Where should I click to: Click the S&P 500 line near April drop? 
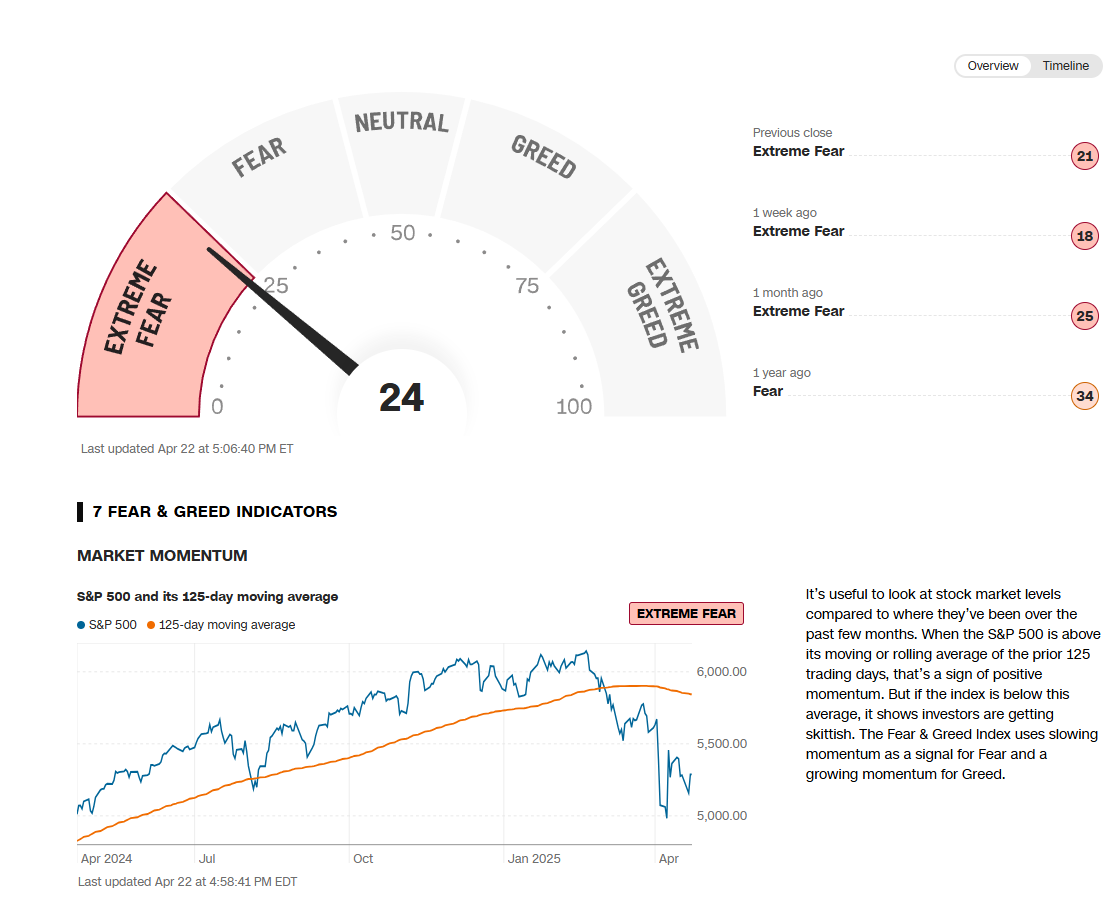pos(661,790)
